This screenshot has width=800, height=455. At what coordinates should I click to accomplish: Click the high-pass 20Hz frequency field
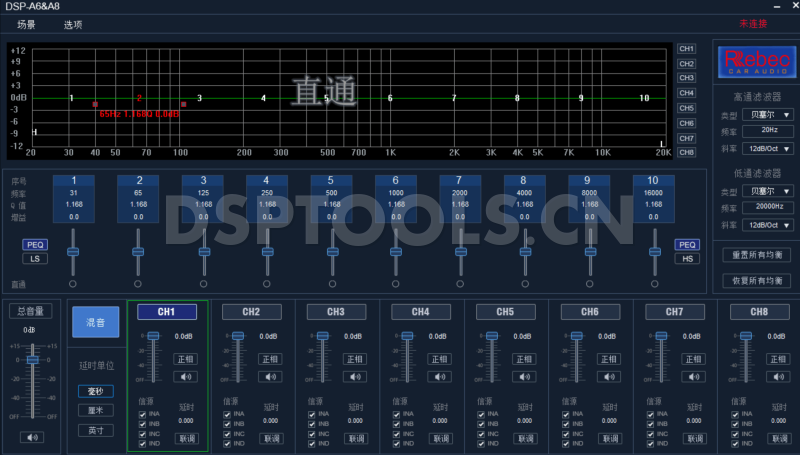click(768, 131)
